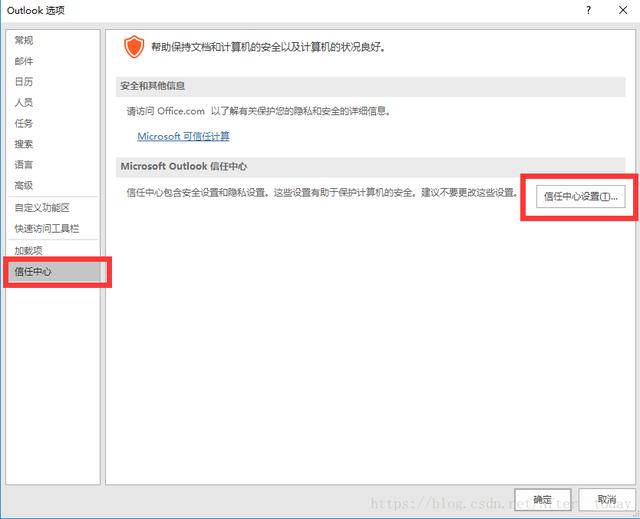Click the Microsoft Outlook 信任中心 header
Image resolution: width=640 pixels, height=519 pixels.
tap(371, 166)
